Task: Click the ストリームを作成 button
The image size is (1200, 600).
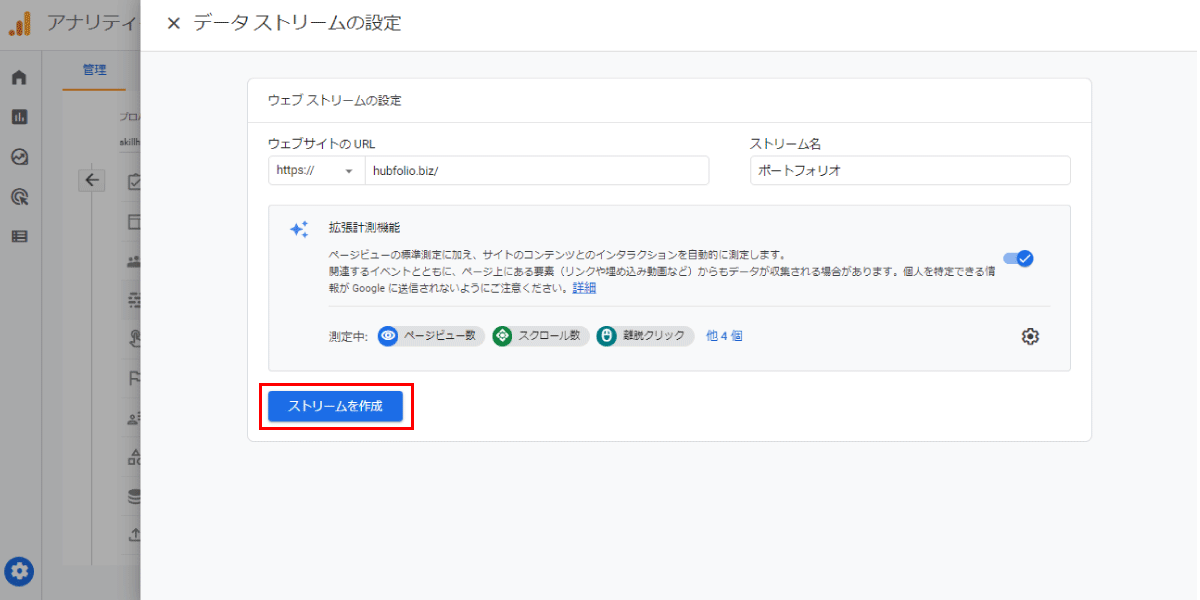Action: [335, 407]
